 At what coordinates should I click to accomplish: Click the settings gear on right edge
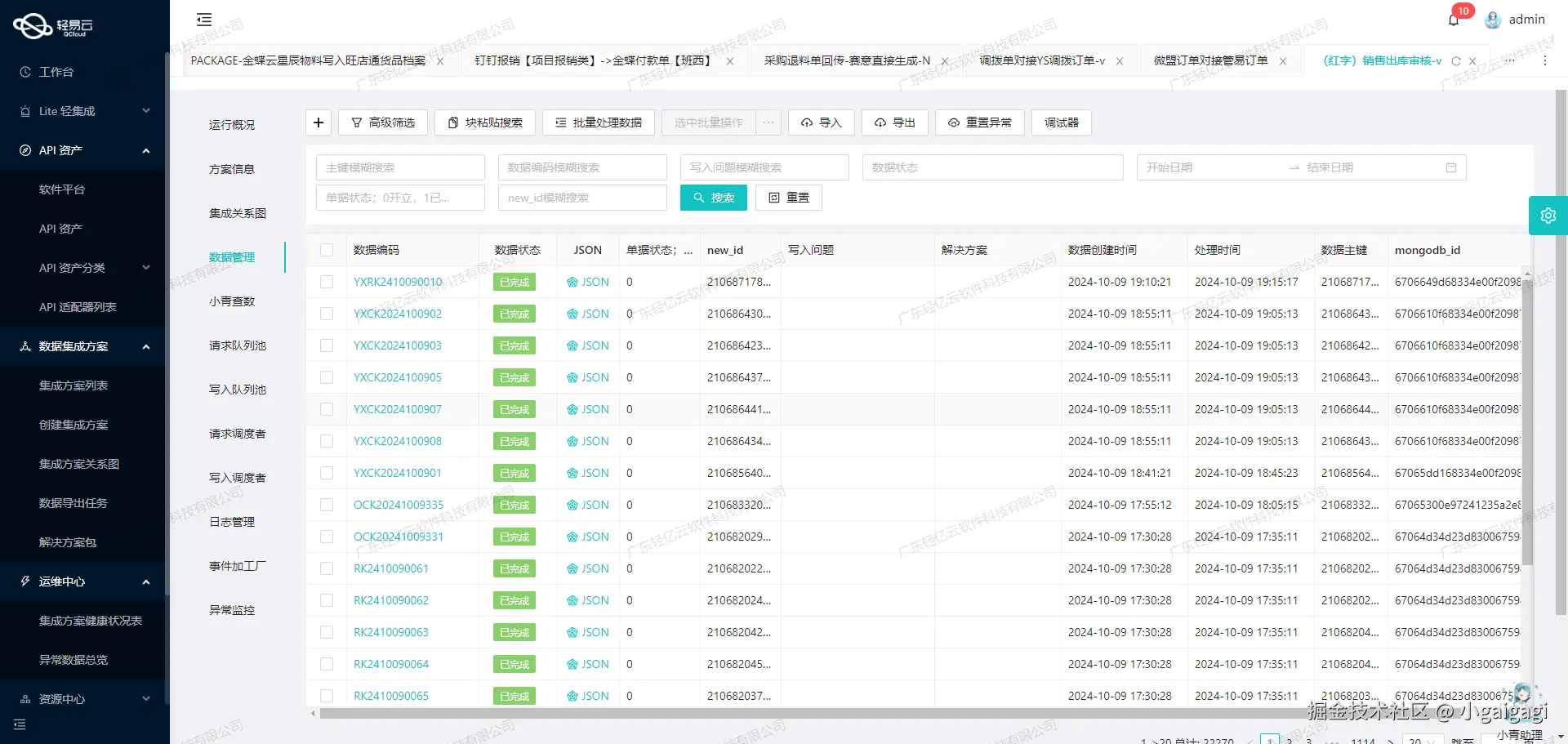point(1548,215)
